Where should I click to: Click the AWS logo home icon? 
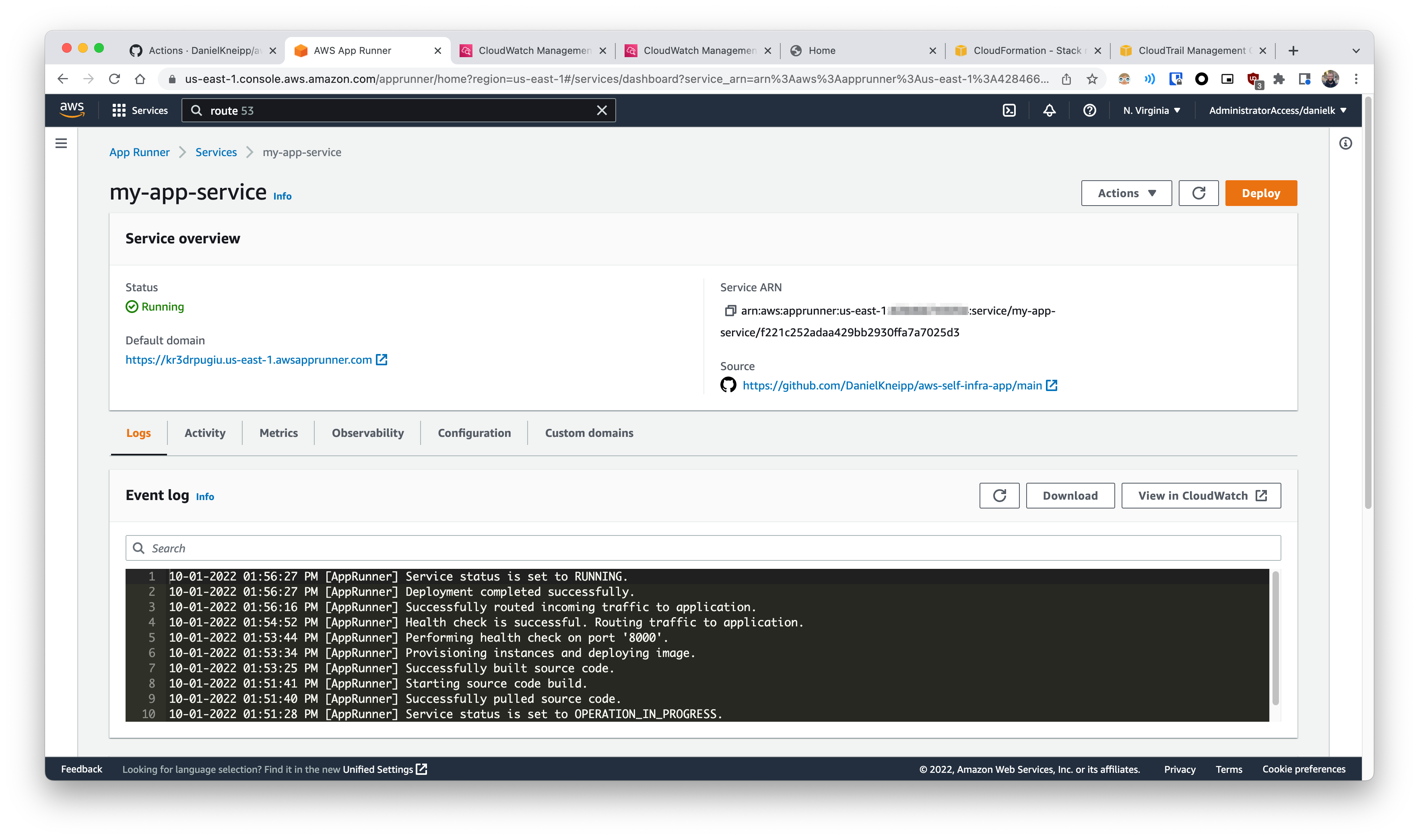tap(72, 110)
